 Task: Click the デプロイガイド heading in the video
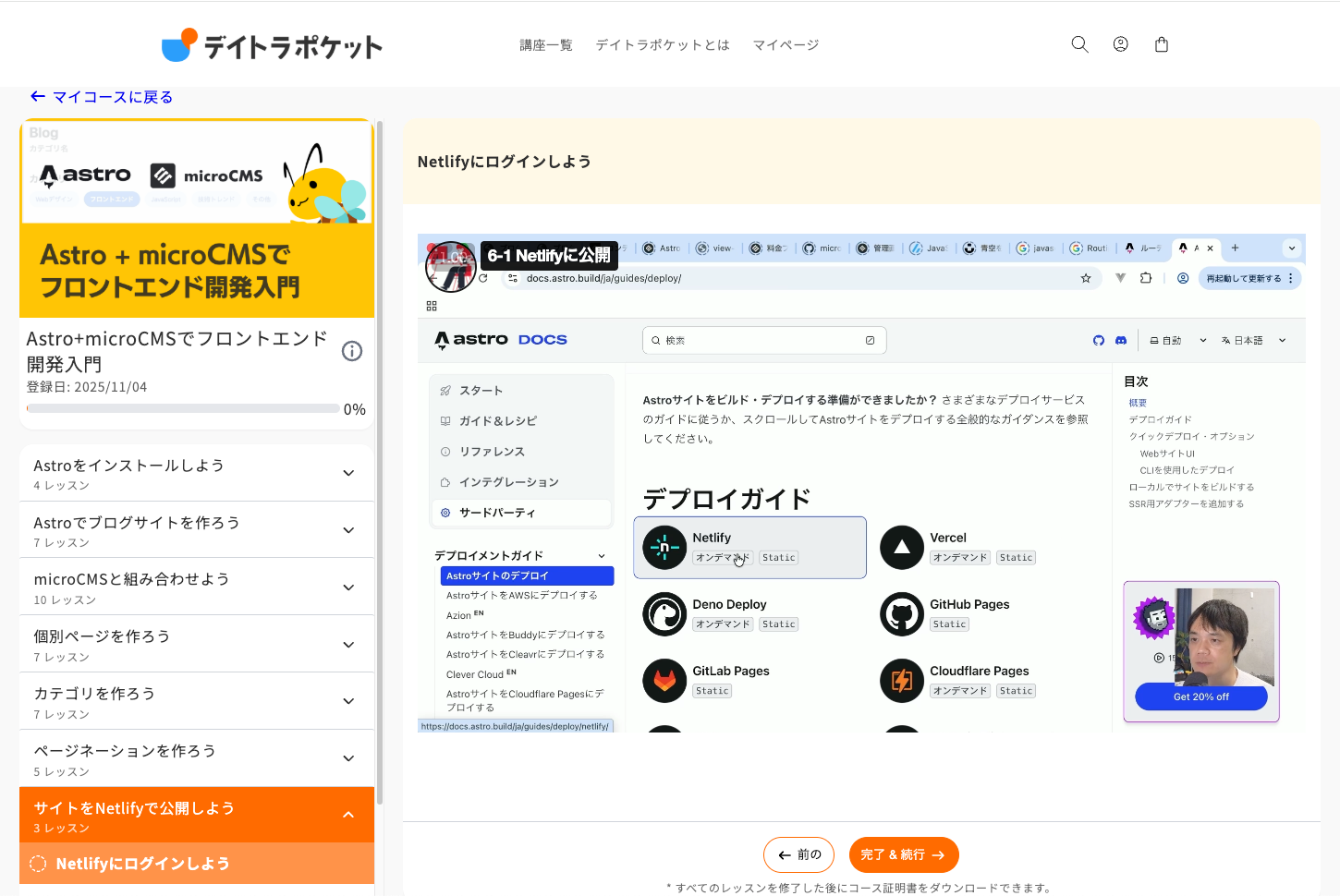click(726, 500)
